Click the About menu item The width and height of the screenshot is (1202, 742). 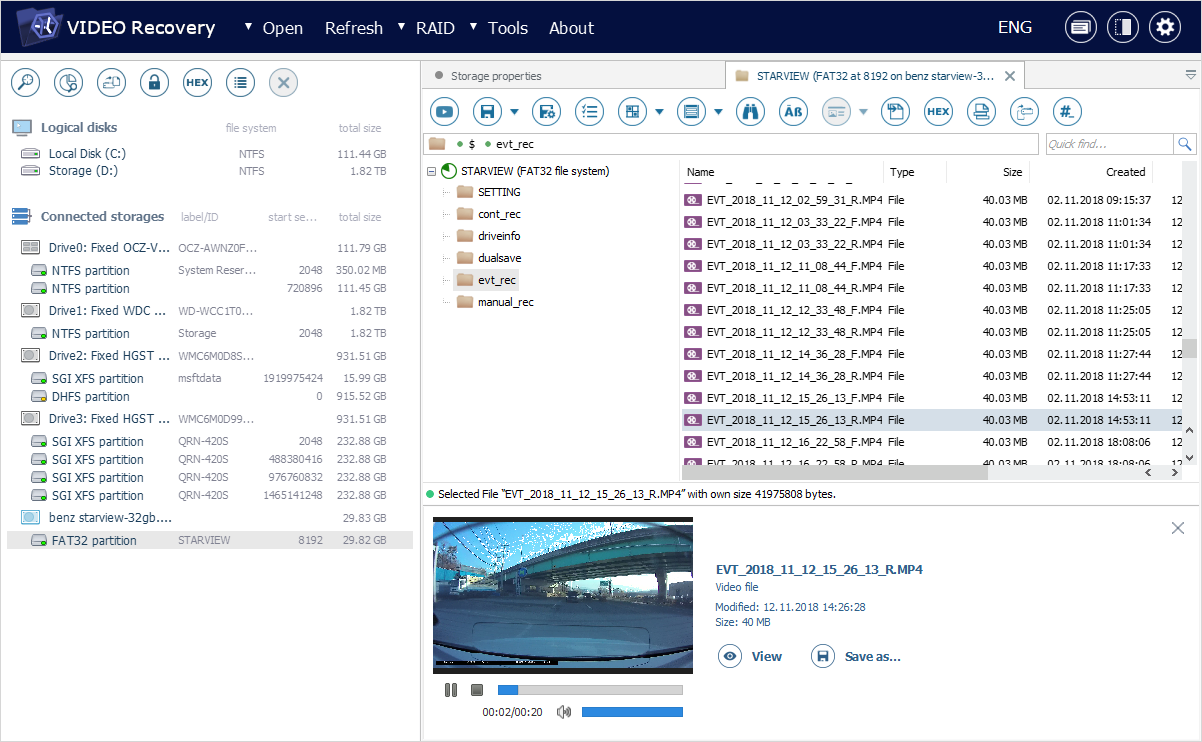pos(571,28)
